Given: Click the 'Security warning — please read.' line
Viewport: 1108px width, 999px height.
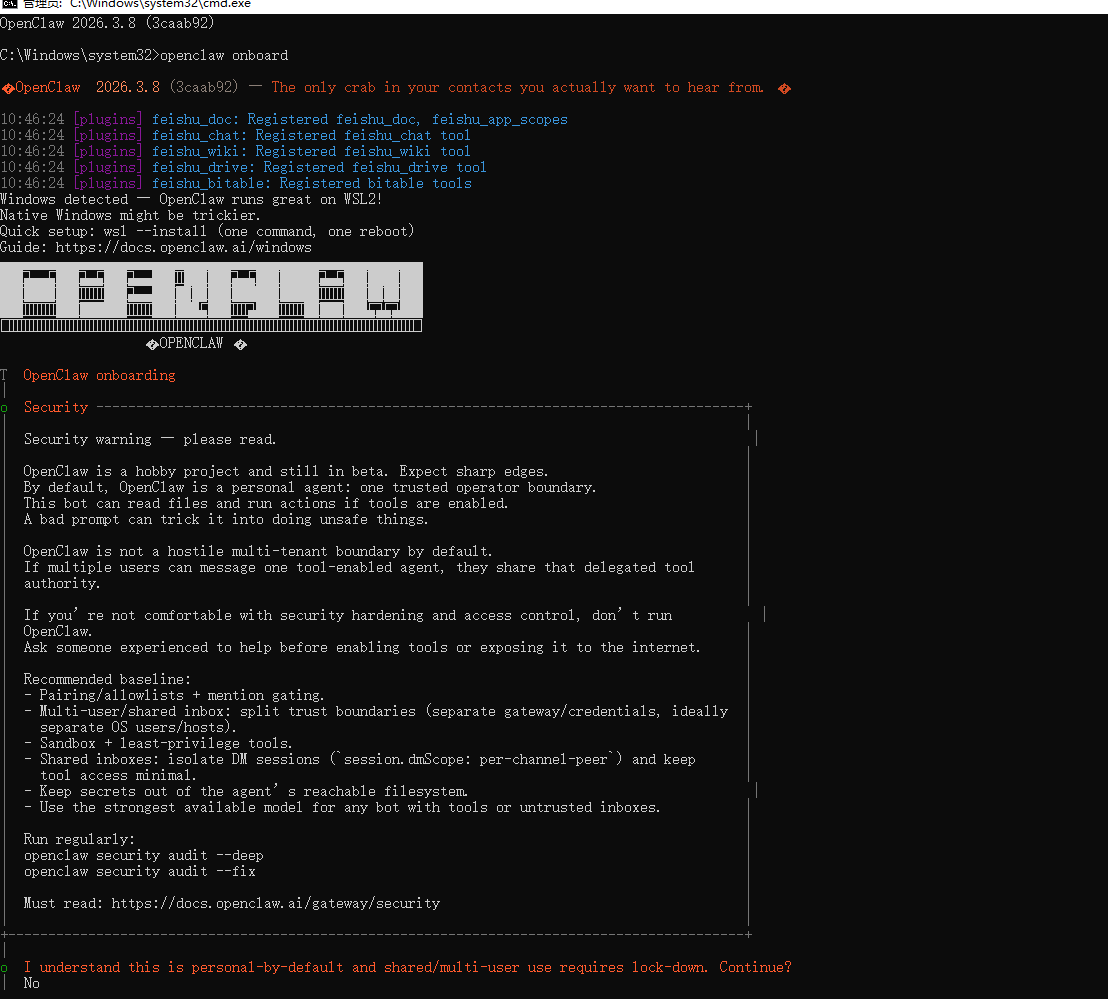Looking at the screenshot, I should coord(150,439).
